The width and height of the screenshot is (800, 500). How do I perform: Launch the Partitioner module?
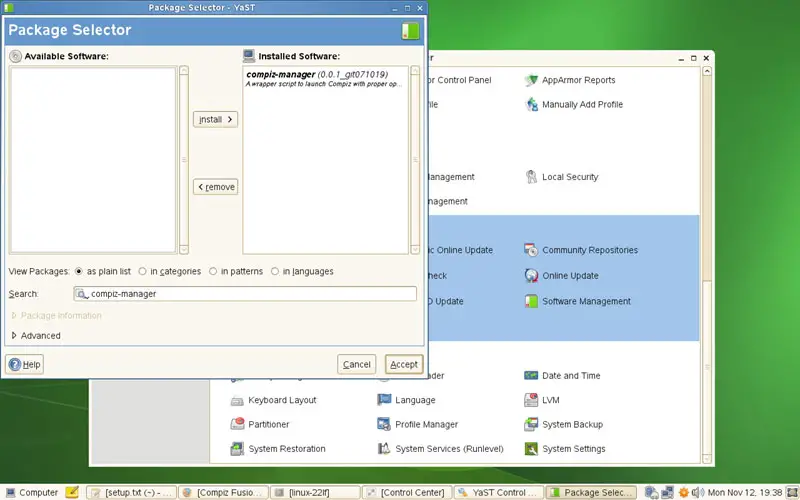pos(260,424)
